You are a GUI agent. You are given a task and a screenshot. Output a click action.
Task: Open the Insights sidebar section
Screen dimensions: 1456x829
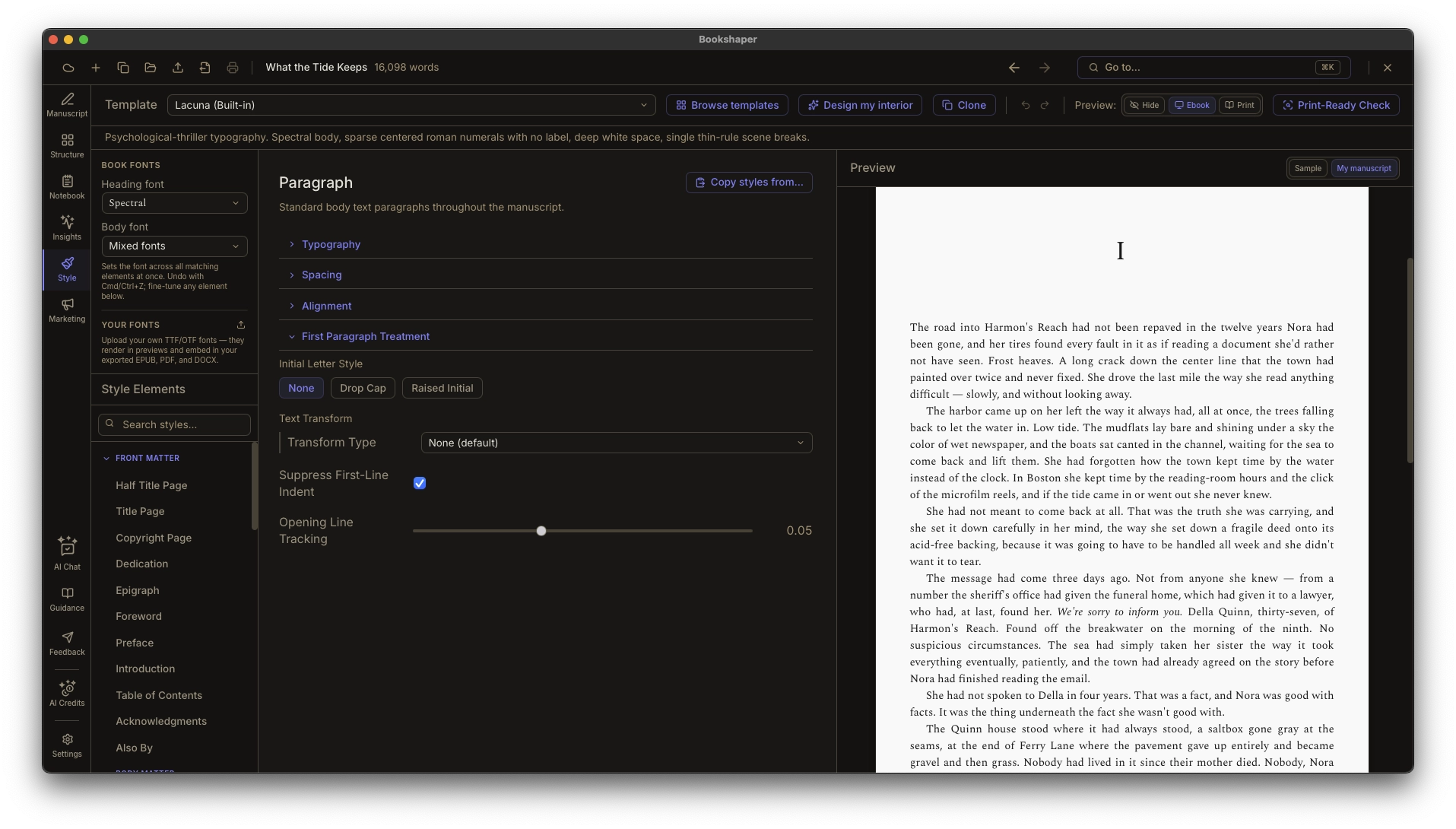[67, 228]
